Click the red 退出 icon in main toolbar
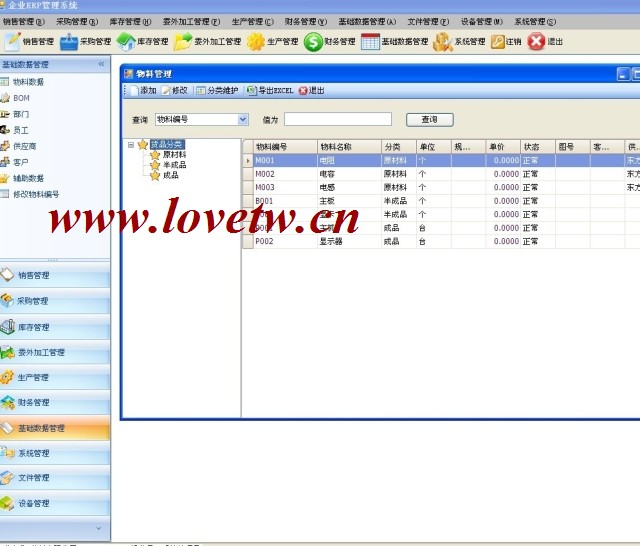The image size is (640, 546). pos(536,42)
